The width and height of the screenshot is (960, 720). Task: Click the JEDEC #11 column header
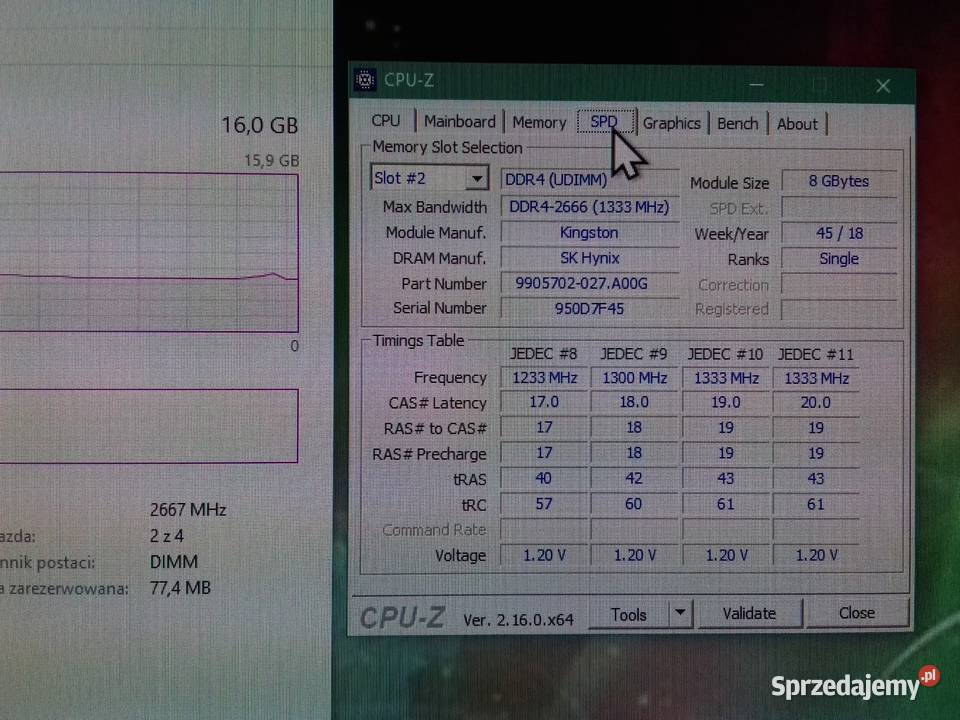pos(816,354)
